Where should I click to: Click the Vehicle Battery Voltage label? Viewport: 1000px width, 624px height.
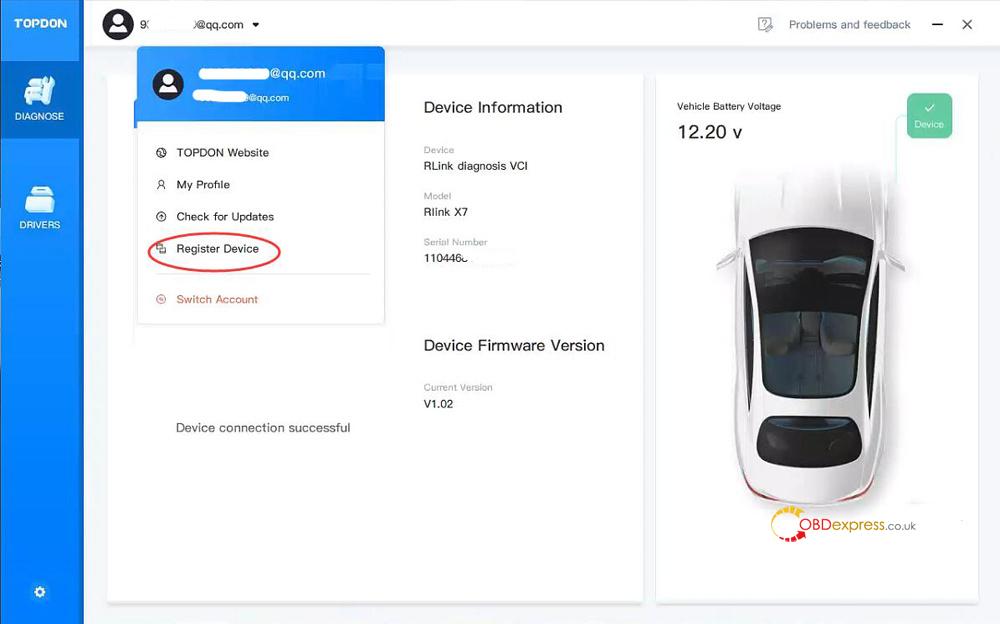tap(729, 107)
